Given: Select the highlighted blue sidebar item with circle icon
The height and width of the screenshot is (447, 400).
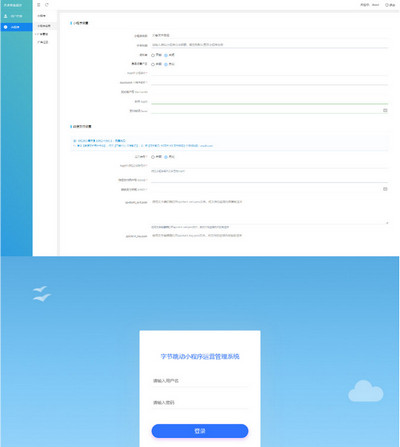Looking at the screenshot, I should coord(16,27).
